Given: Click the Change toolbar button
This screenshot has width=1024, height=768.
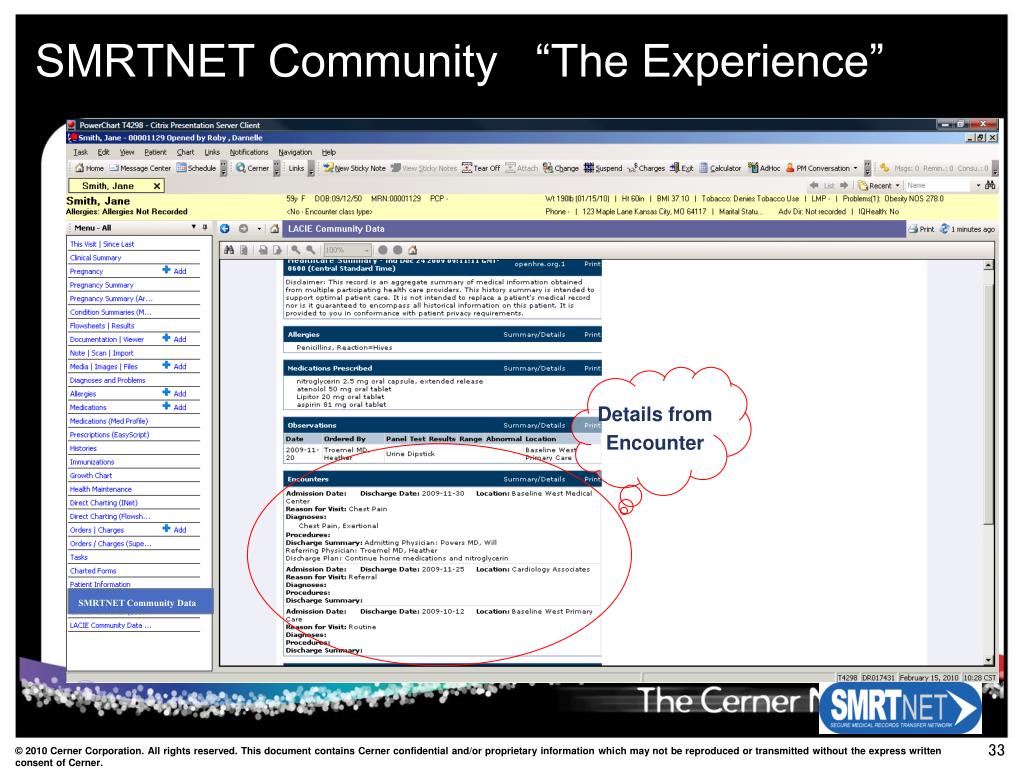Looking at the screenshot, I should pyautogui.click(x=561, y=168).
